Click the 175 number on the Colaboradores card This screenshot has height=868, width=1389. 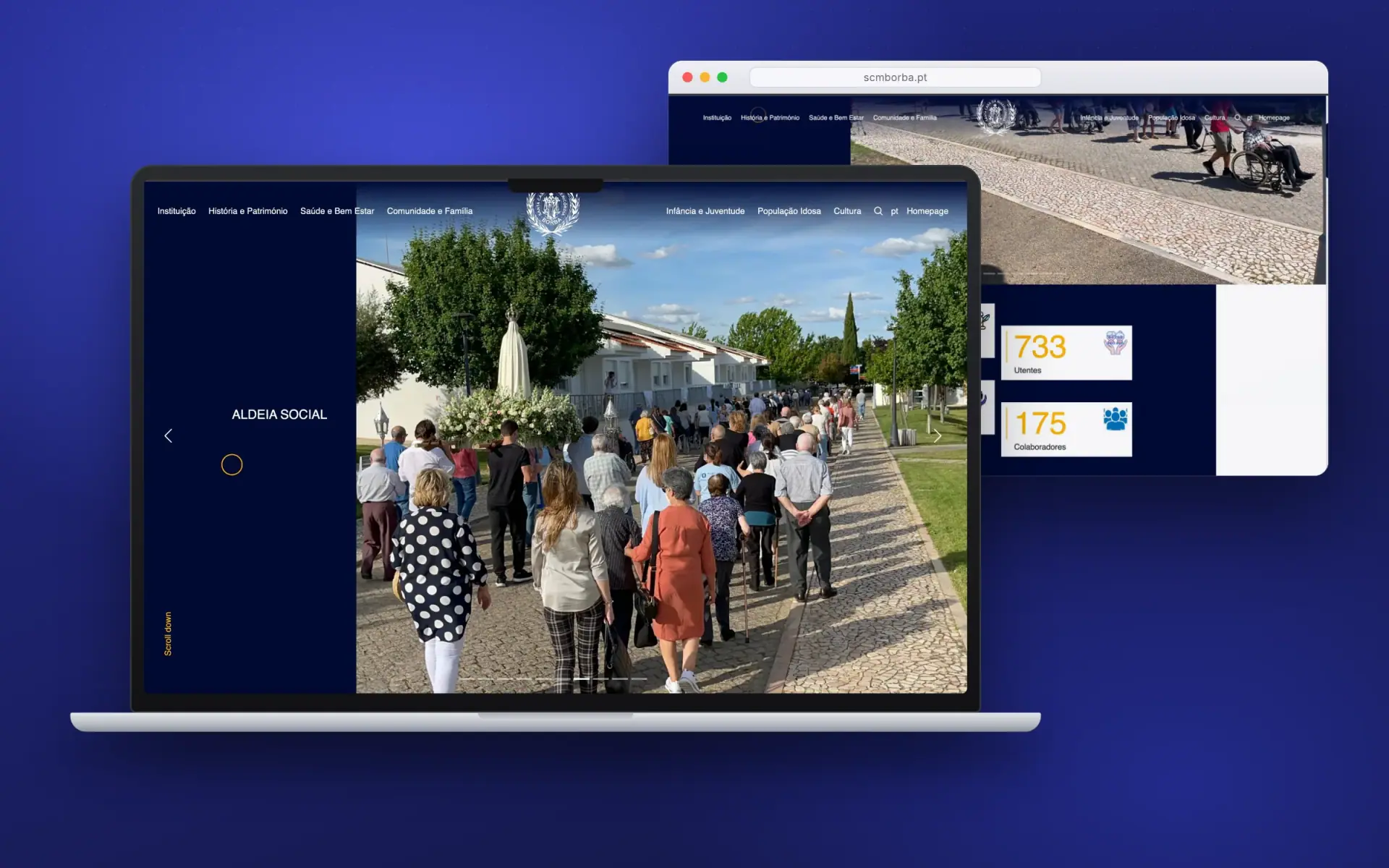pos(1040,423)
